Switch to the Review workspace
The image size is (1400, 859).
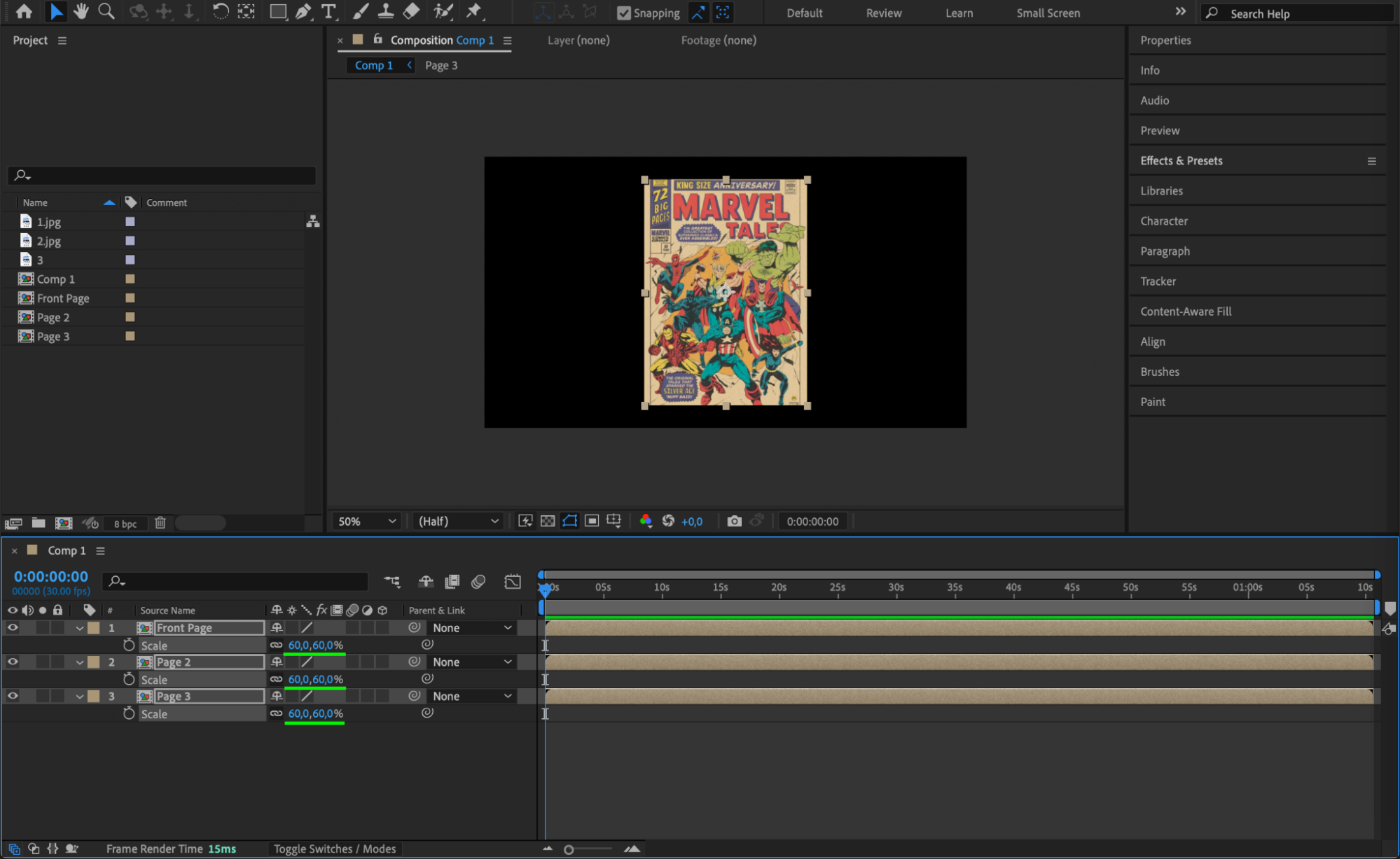point(883,13)
